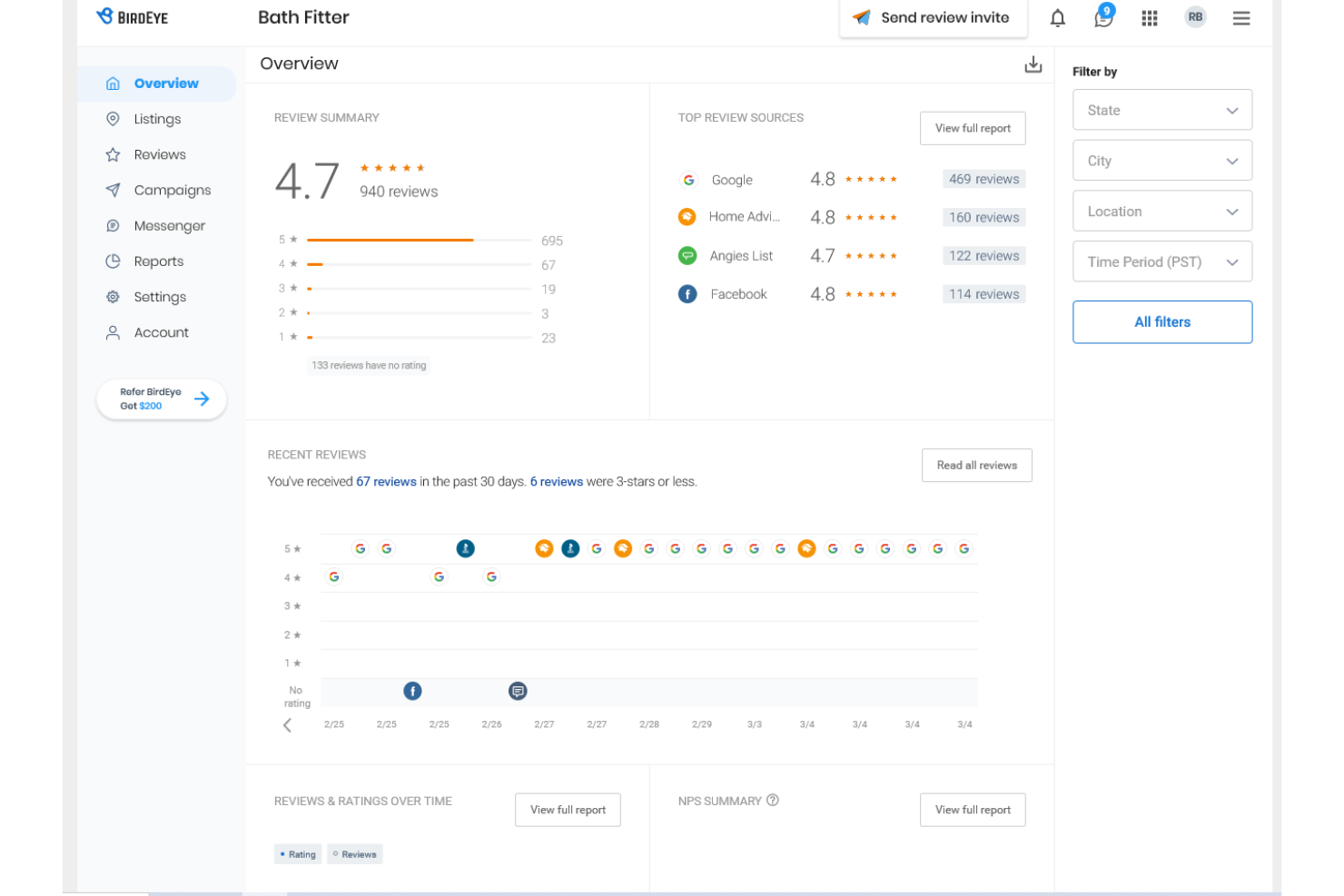Click the Refer BirdEye Get $200 card
Viewport: 1344px width, 896px height.
162,399
